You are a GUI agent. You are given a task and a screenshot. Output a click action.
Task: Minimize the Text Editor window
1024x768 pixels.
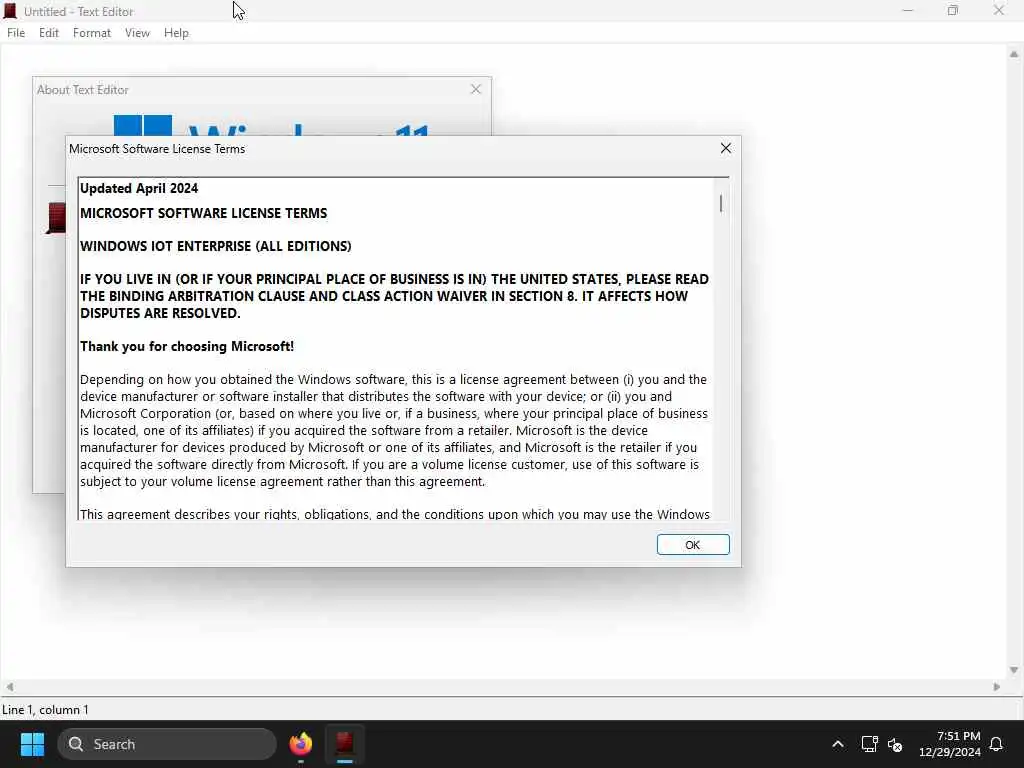pos(908,10)
